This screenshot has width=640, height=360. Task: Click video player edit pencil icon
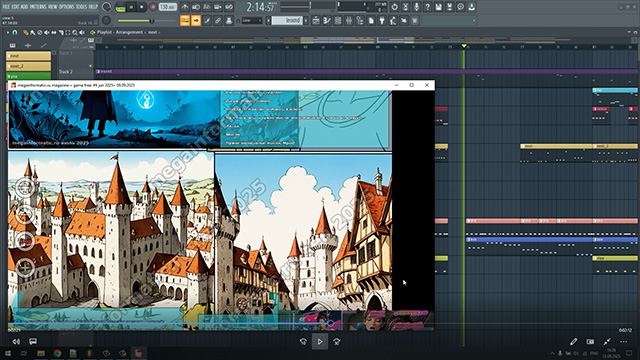coord(573,342)
